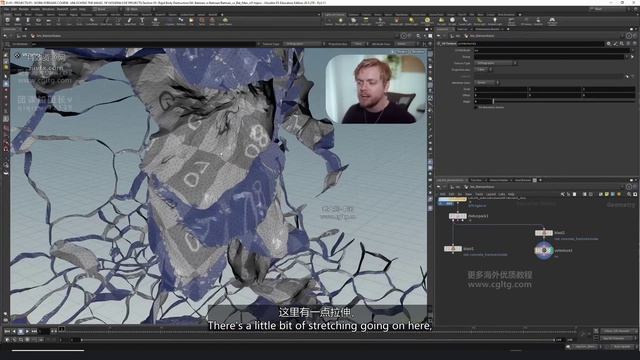Select the Spray Paint shelf tool
Screen dimensions: 640x360
point(130,20)
